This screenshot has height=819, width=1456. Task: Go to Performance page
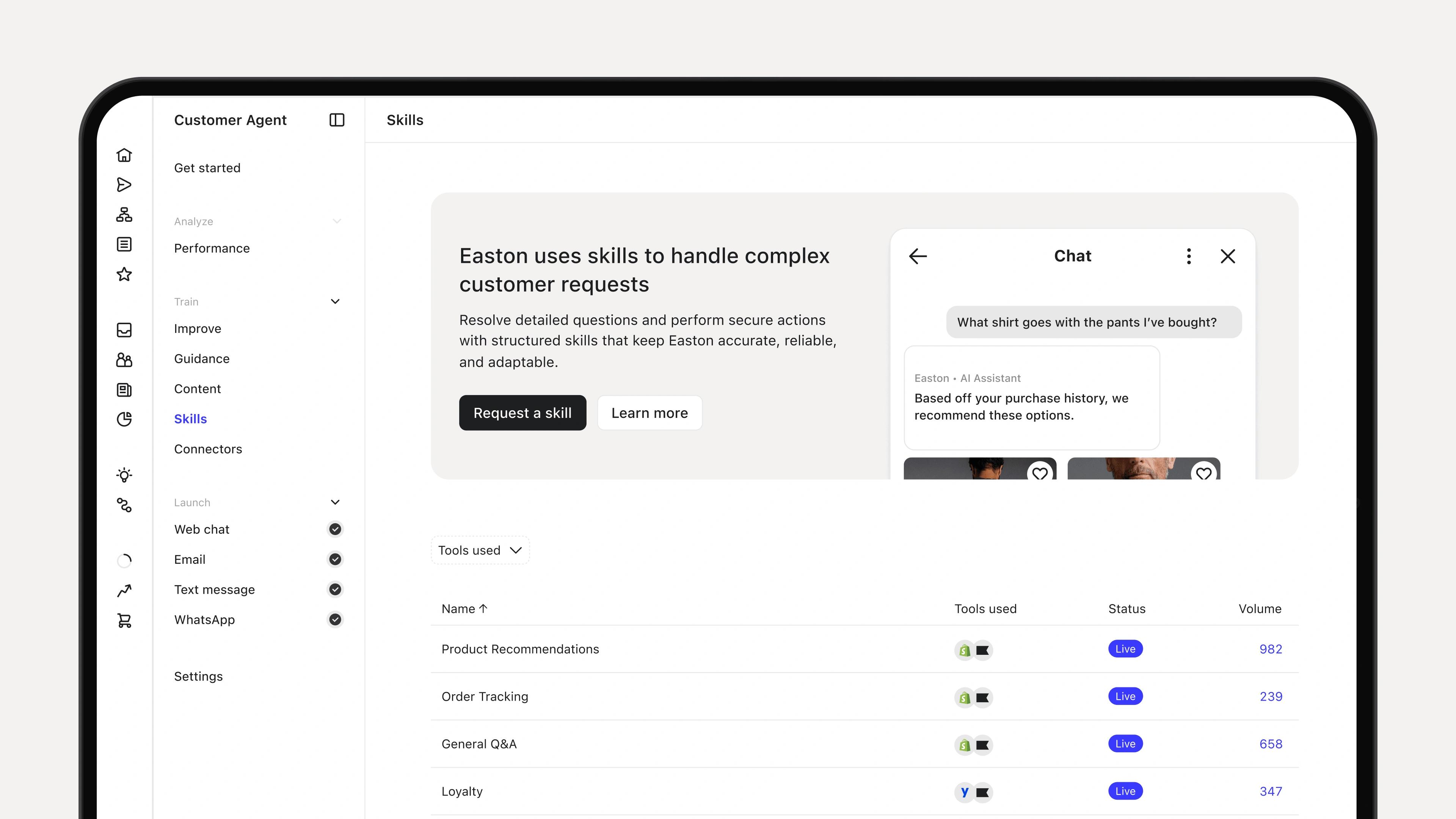[212, 248]
